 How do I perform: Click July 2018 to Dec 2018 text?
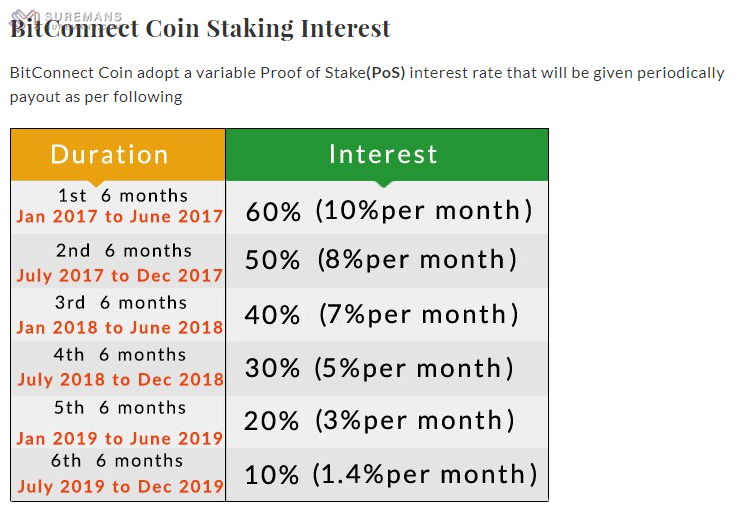pos(120,379)
